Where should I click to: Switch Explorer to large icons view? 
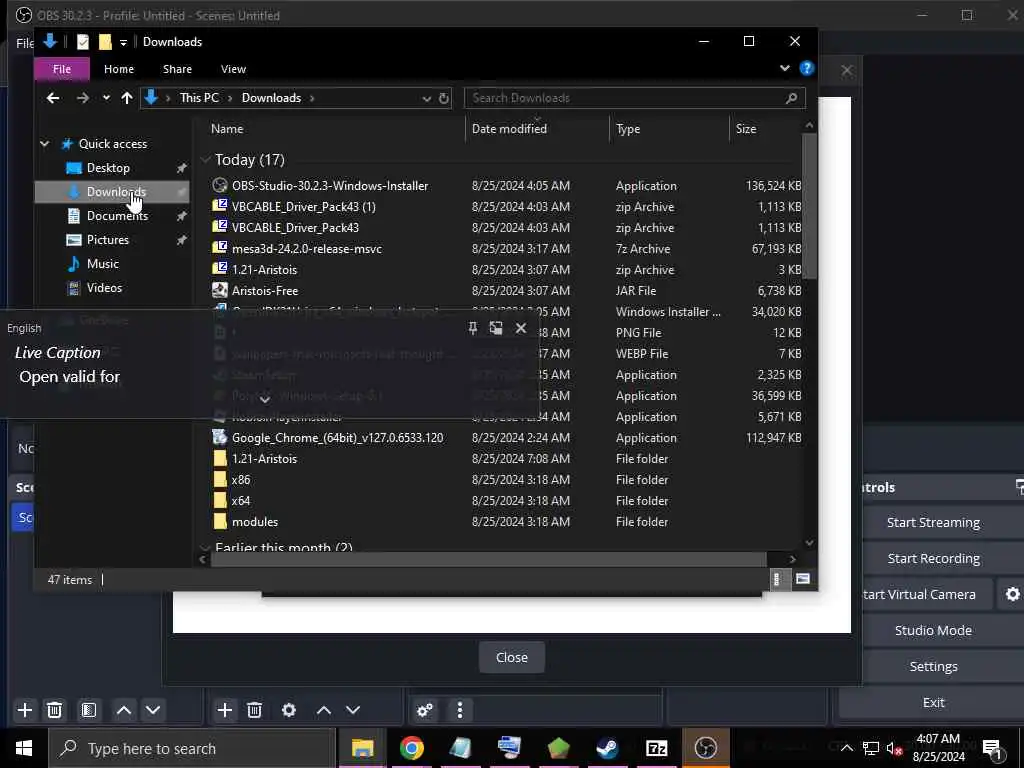coord(803,579)
